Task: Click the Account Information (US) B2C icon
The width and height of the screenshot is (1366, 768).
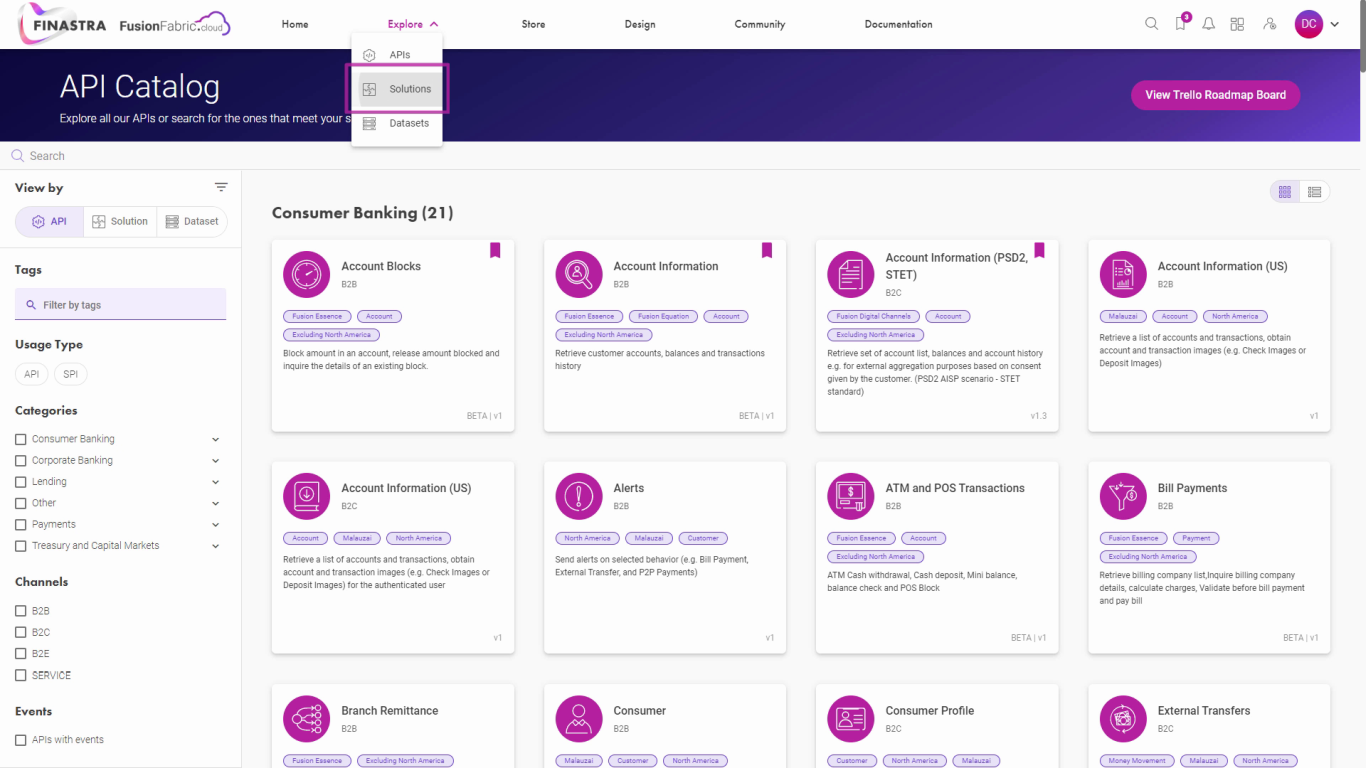Action: pyautogui.click(x=307, y=496)
